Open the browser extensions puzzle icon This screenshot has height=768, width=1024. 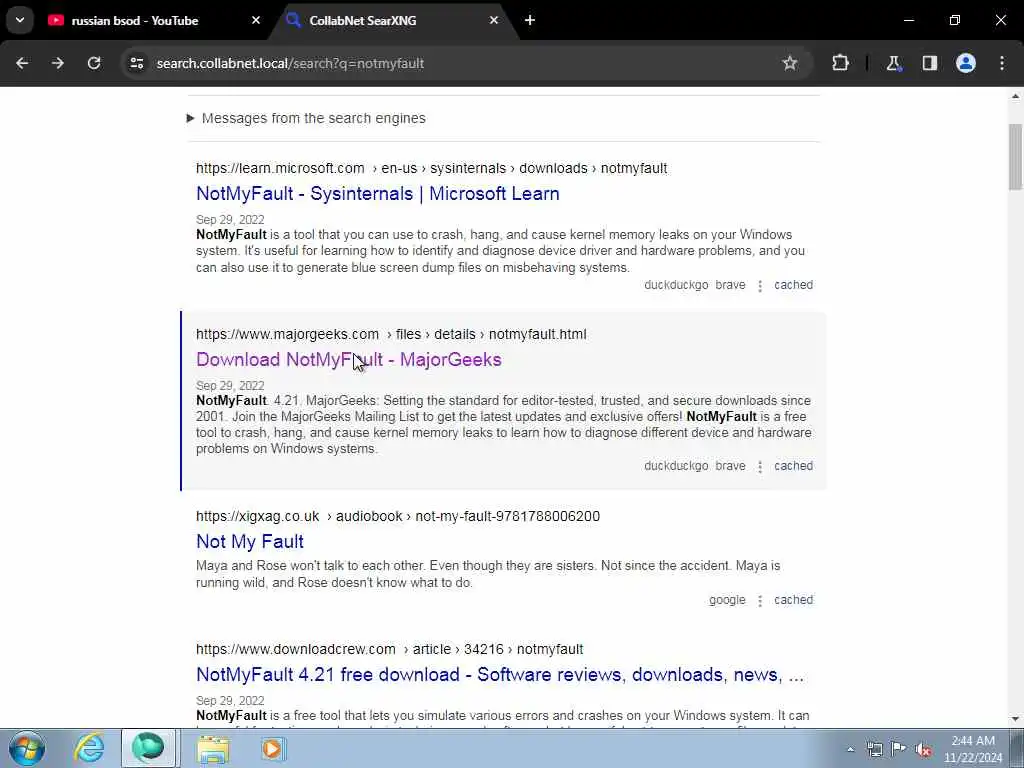(x=840, y=63)
